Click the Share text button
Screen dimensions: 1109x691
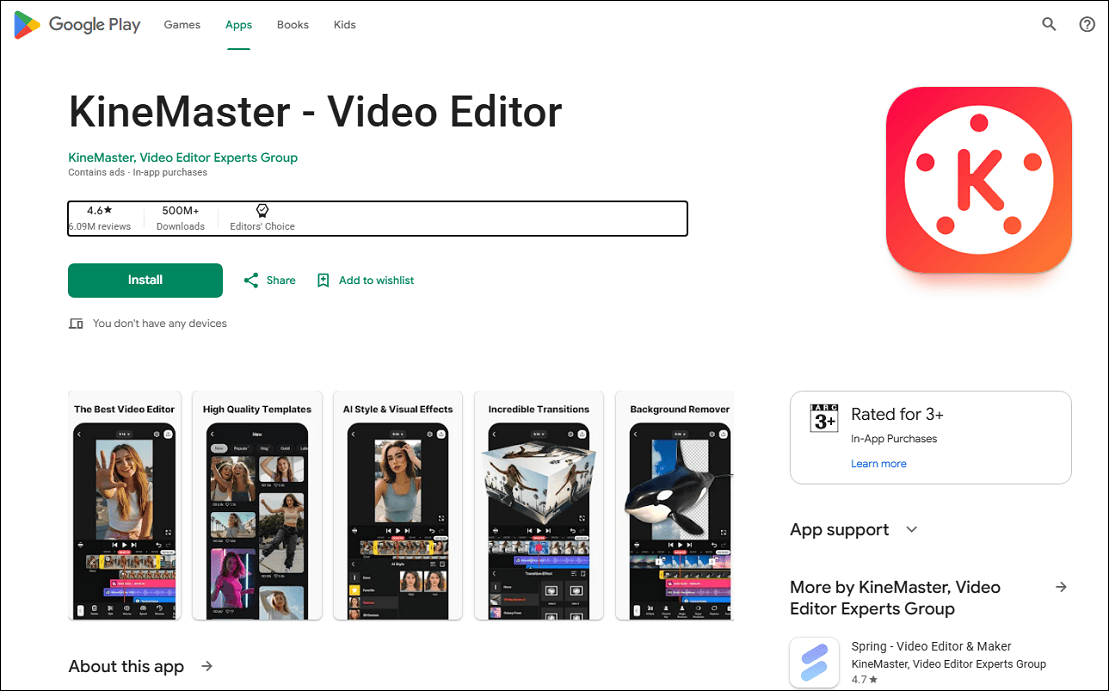281,280
